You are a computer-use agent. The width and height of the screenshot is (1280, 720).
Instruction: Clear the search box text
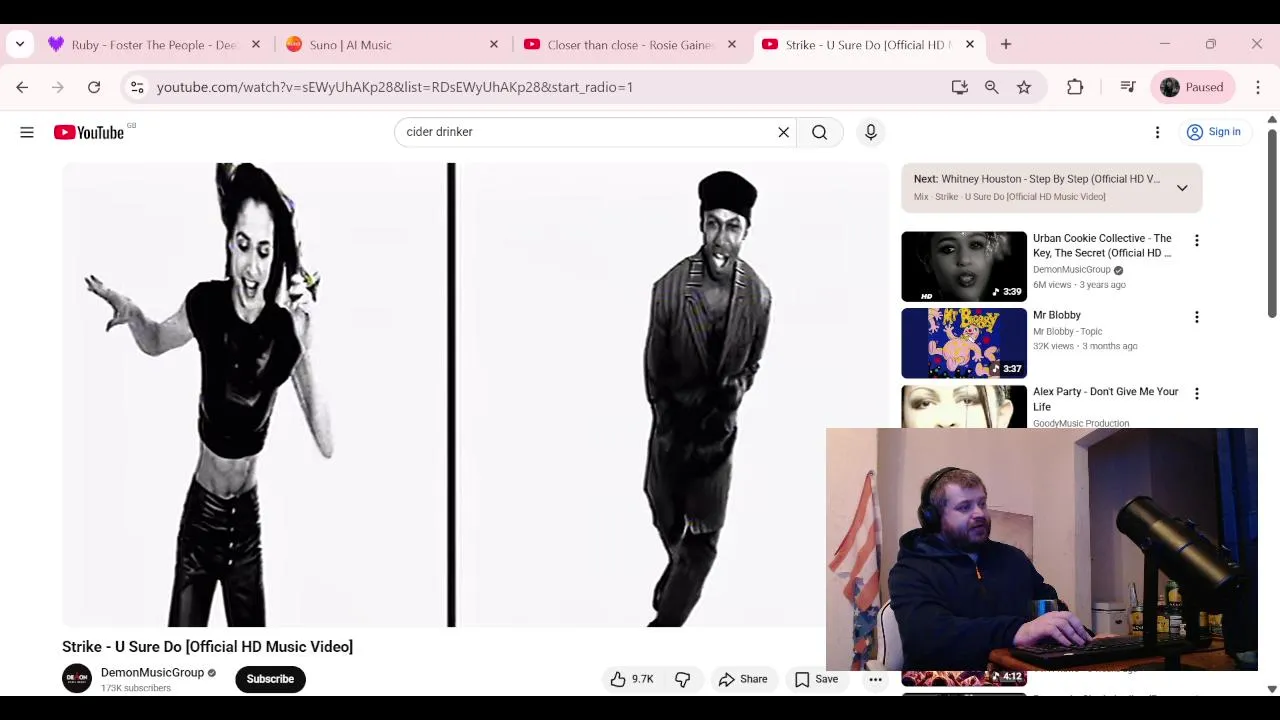pos(784,132)
